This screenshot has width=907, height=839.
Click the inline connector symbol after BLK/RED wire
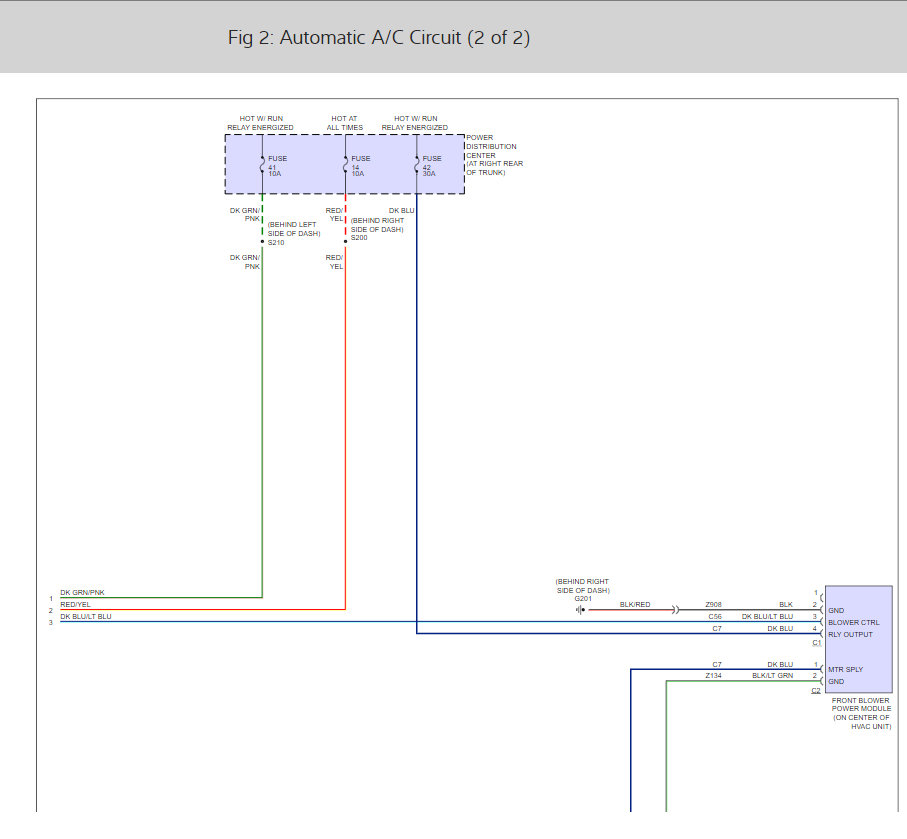pos(675,610)
